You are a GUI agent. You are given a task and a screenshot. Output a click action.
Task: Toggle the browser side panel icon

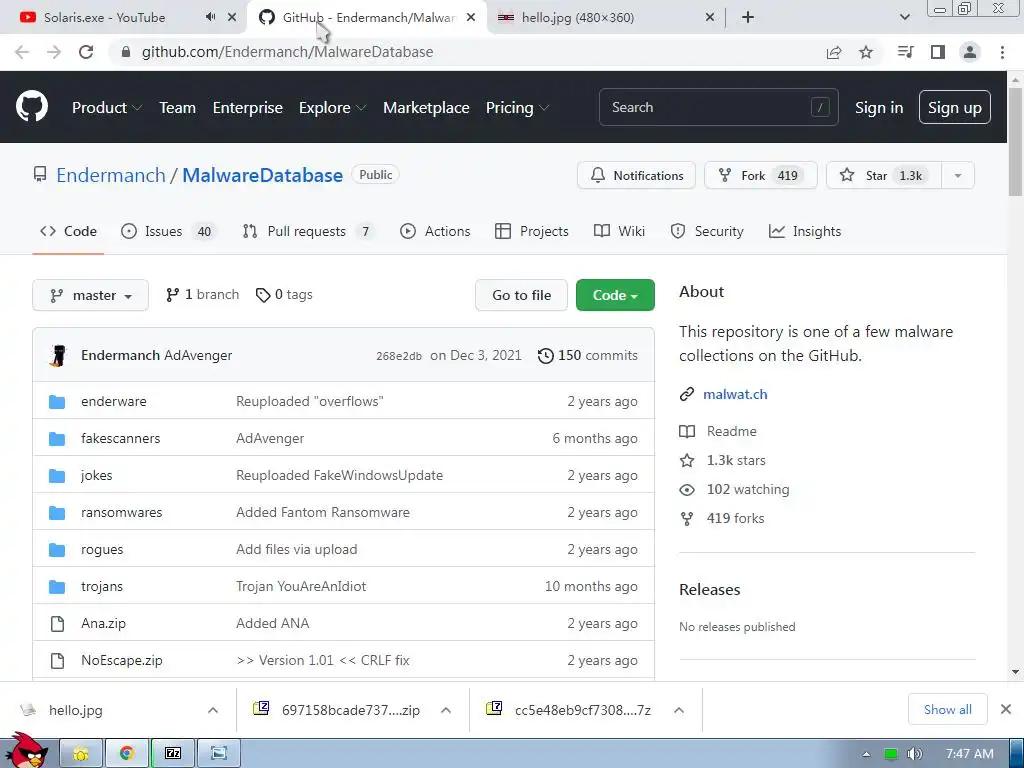[x=938, y=52]
